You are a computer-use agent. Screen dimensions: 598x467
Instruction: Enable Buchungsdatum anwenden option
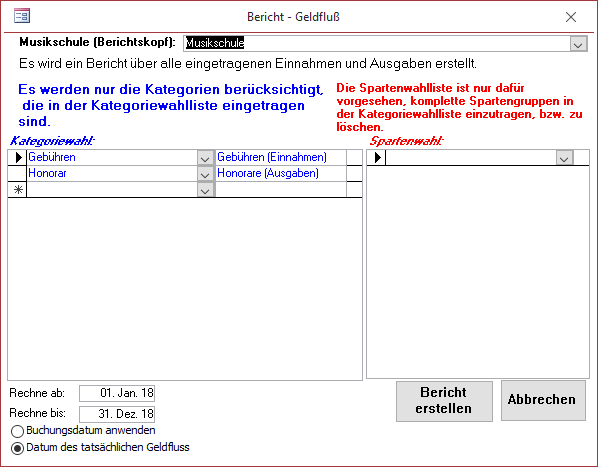[x=17, y=431]
